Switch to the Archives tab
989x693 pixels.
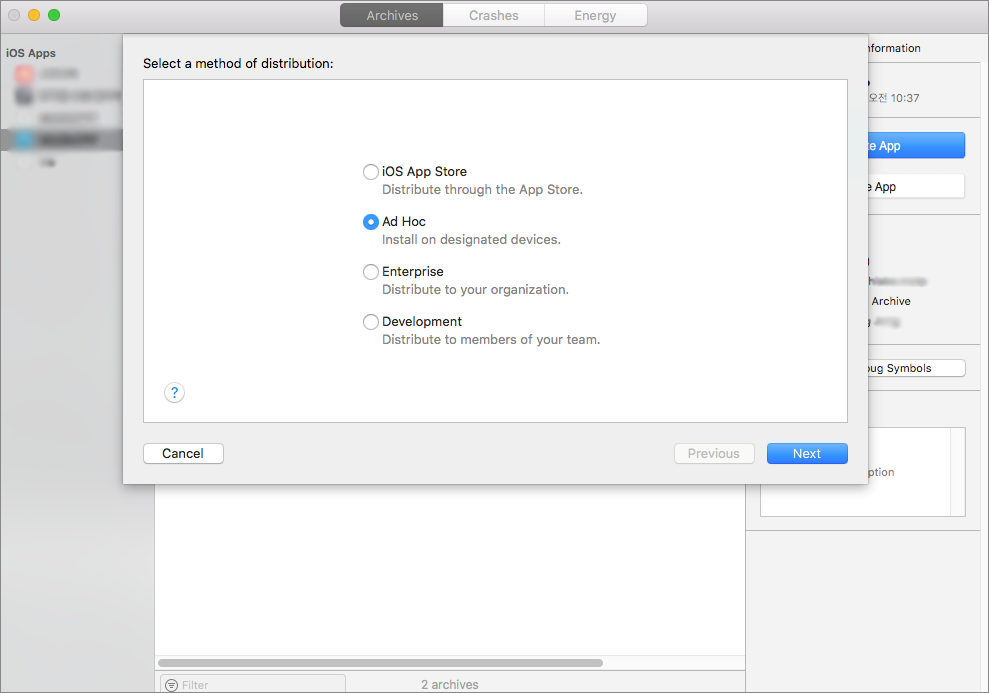[x=392, y=15]
